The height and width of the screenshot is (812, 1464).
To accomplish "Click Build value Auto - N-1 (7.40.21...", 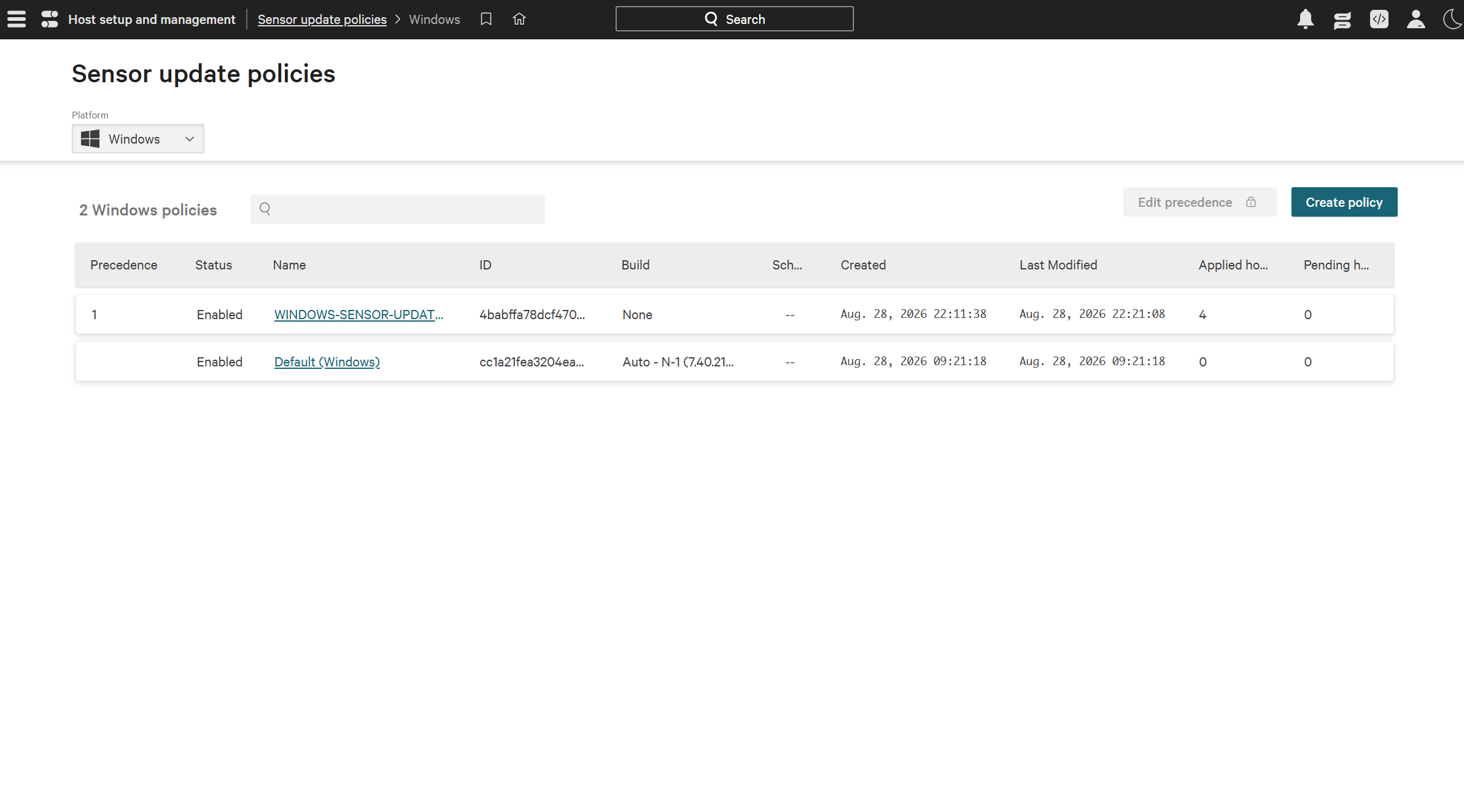I will tap(678, 362).
